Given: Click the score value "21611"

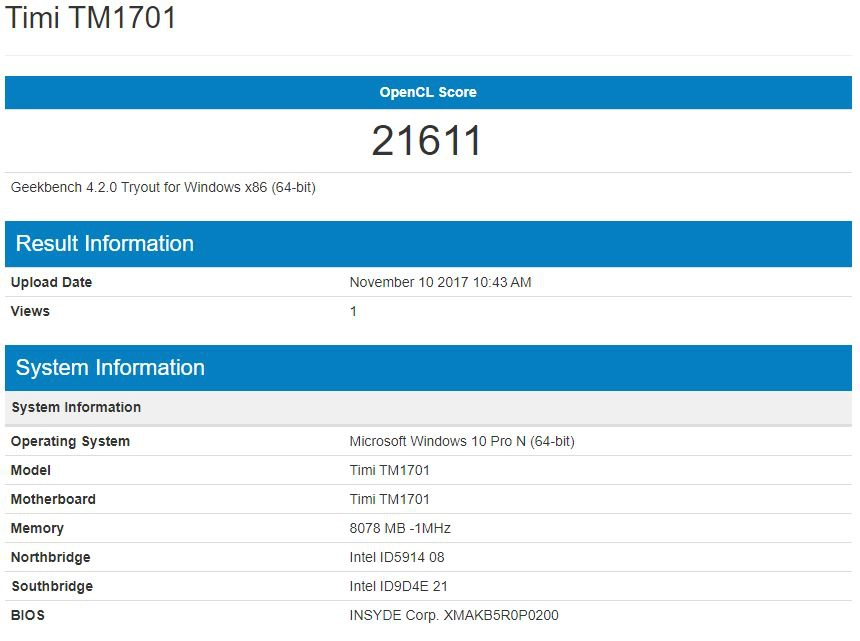Looking at the screenshot, I should pyautogui.click(x=426, y=141).
